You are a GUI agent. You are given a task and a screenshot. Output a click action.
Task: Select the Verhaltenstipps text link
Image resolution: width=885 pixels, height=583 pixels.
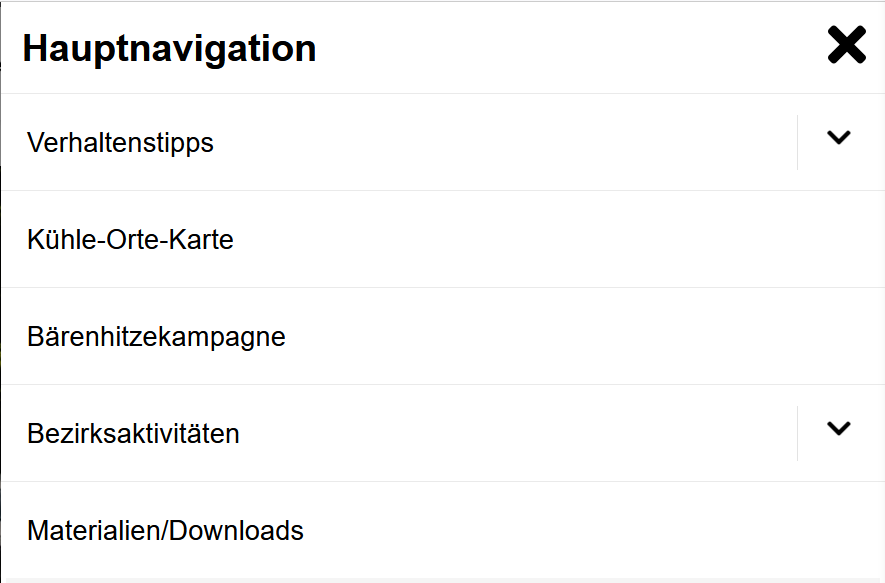(121, 143)
